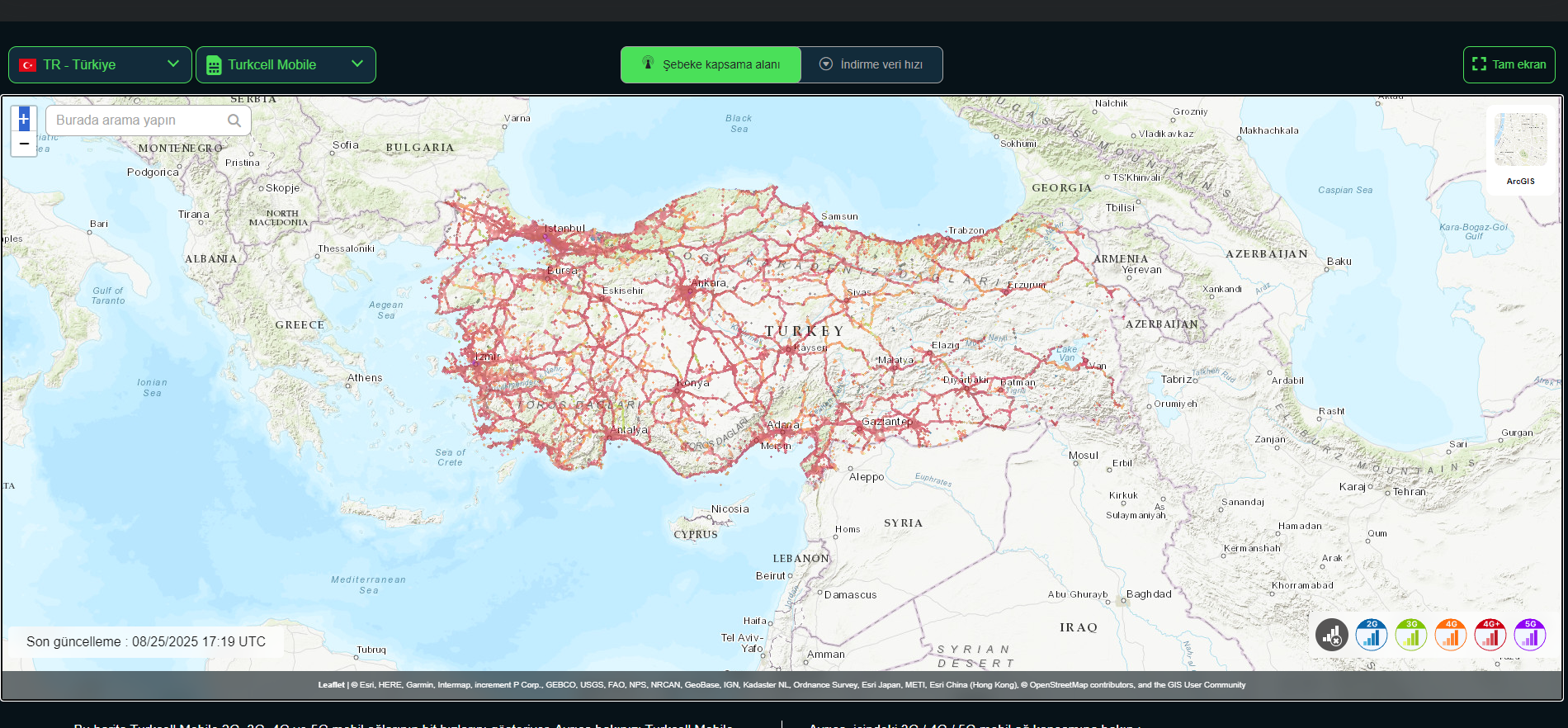Image resolution: width=1568 pixels, height=728 pixels.
Task: Click the Thessaloniki label on the map
Action: click(x=346, y=249)
